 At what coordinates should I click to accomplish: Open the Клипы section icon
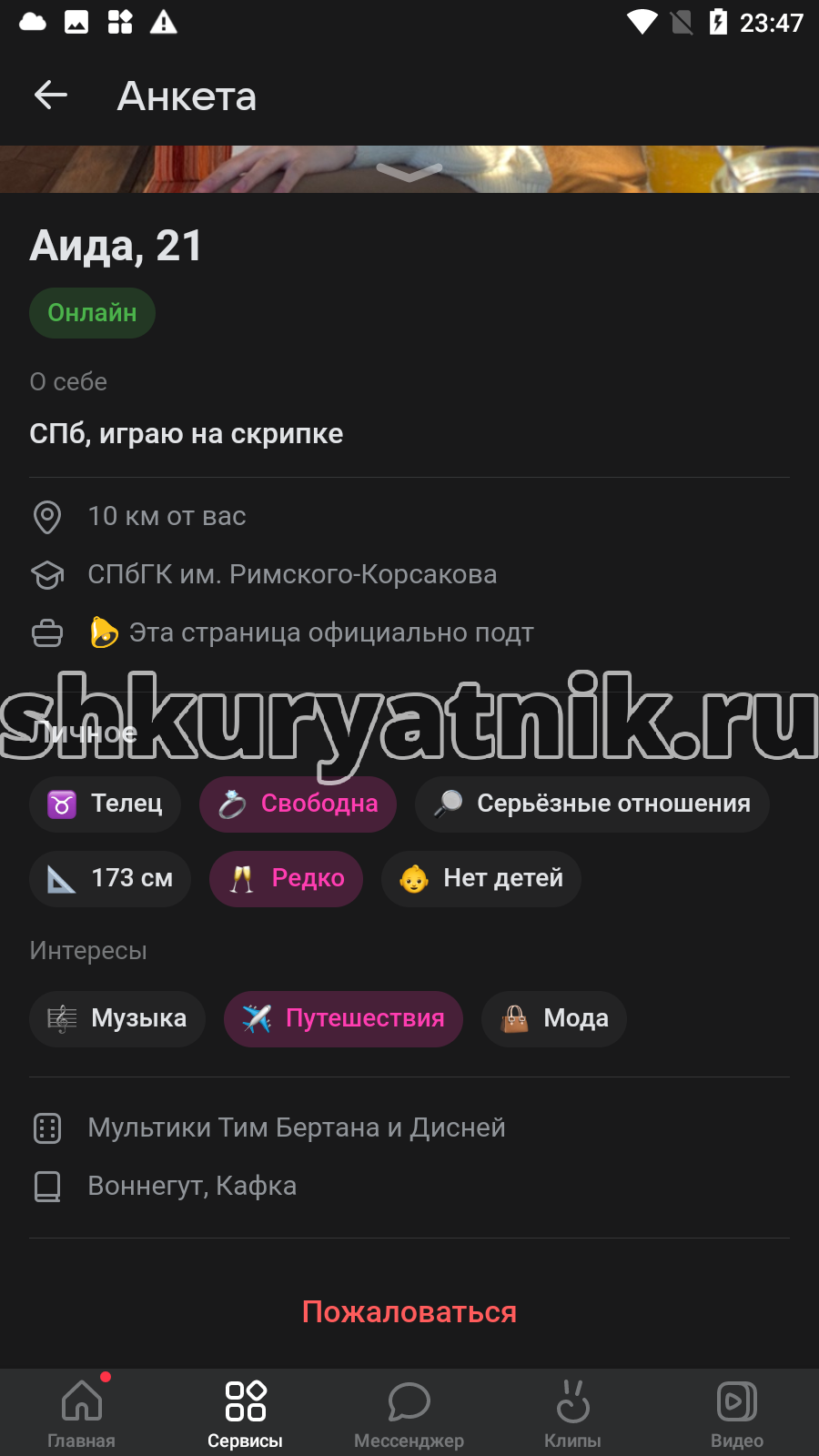[x=573, y=1401]
